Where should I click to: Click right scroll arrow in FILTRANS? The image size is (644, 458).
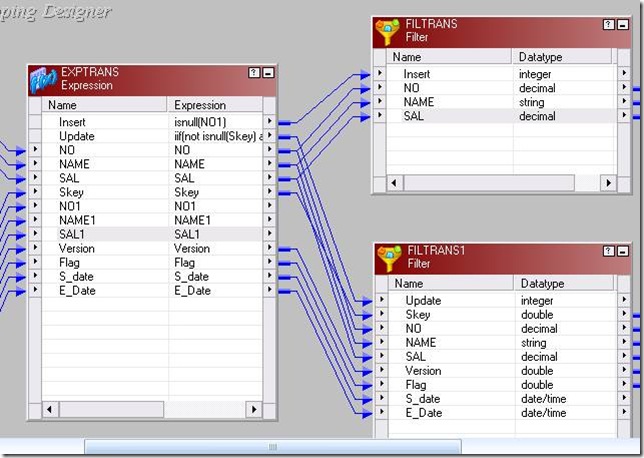608,182
